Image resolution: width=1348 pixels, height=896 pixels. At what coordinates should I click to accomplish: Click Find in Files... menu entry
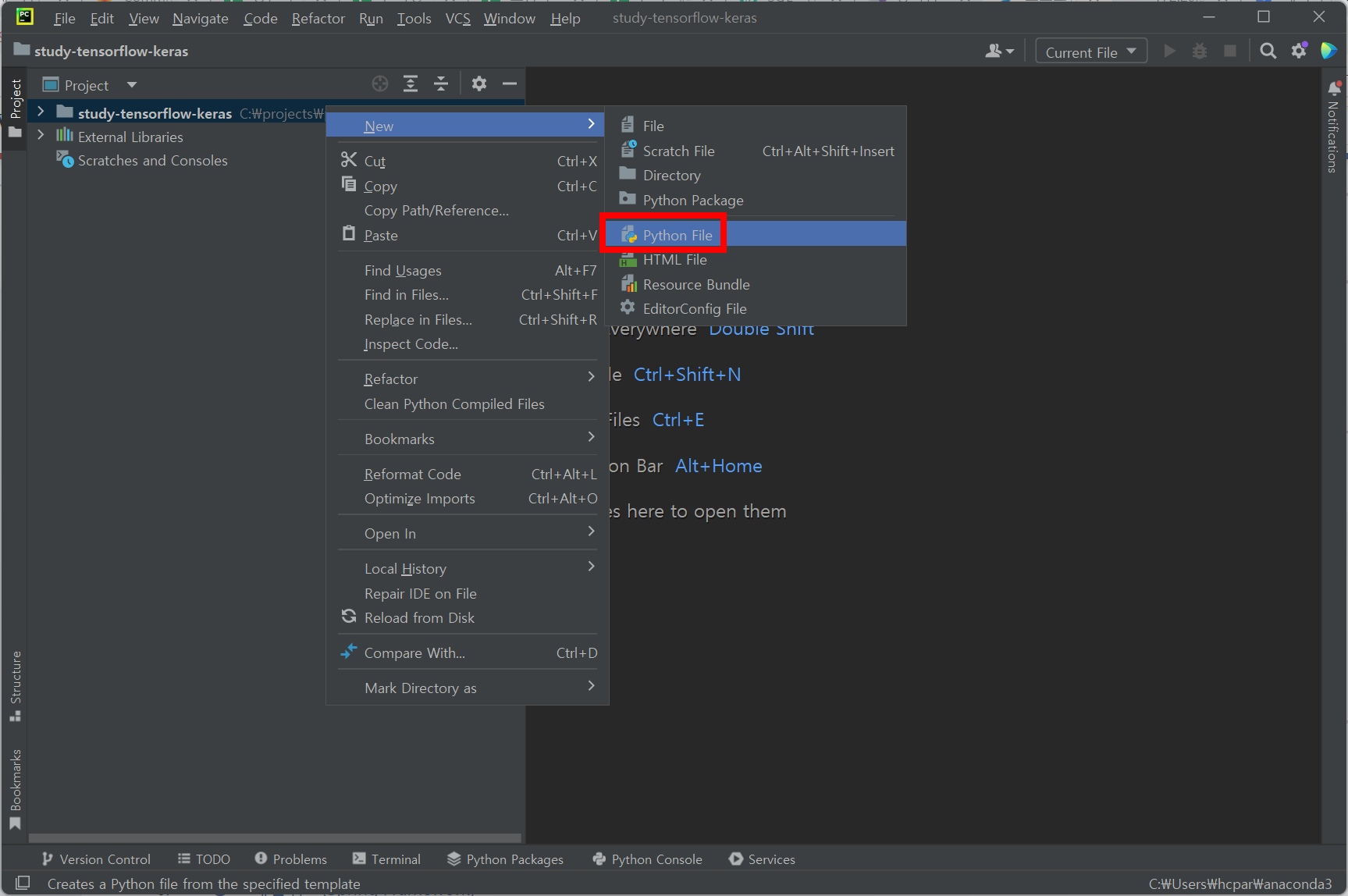[x=468, y=294]
